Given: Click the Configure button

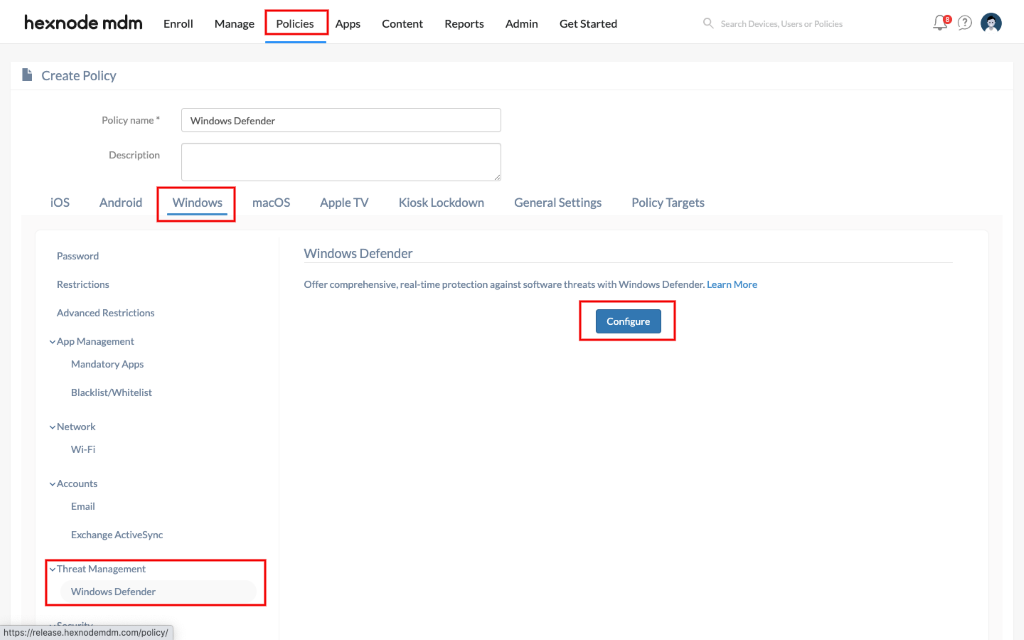Looking at the screenshot, I should tap(628, 321).
